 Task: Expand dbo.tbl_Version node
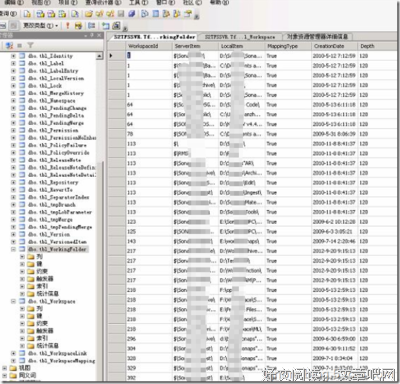[13, 234]
